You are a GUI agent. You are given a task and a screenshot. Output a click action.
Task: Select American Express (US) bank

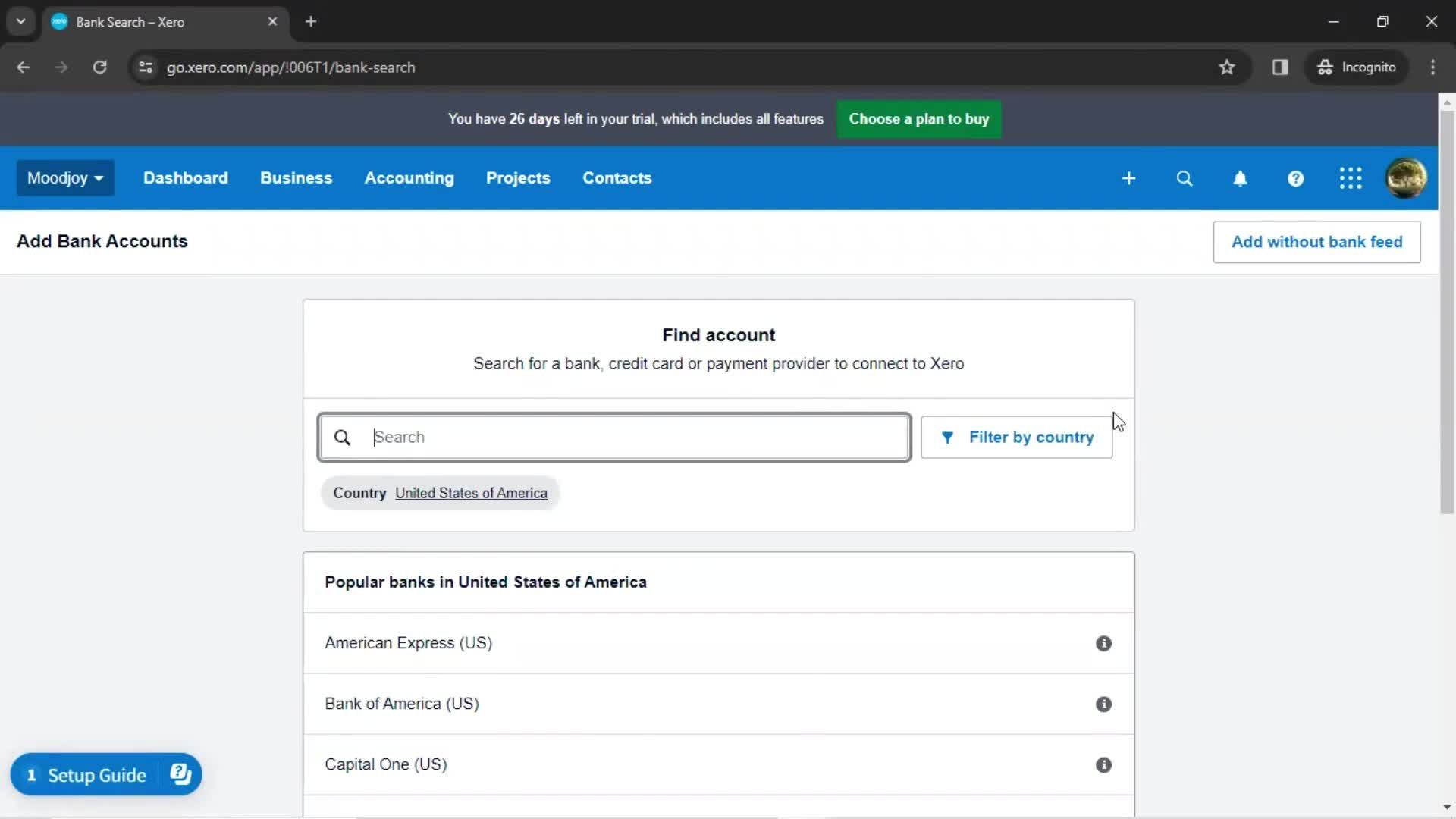pyautogui.click(x=718, y=643)
